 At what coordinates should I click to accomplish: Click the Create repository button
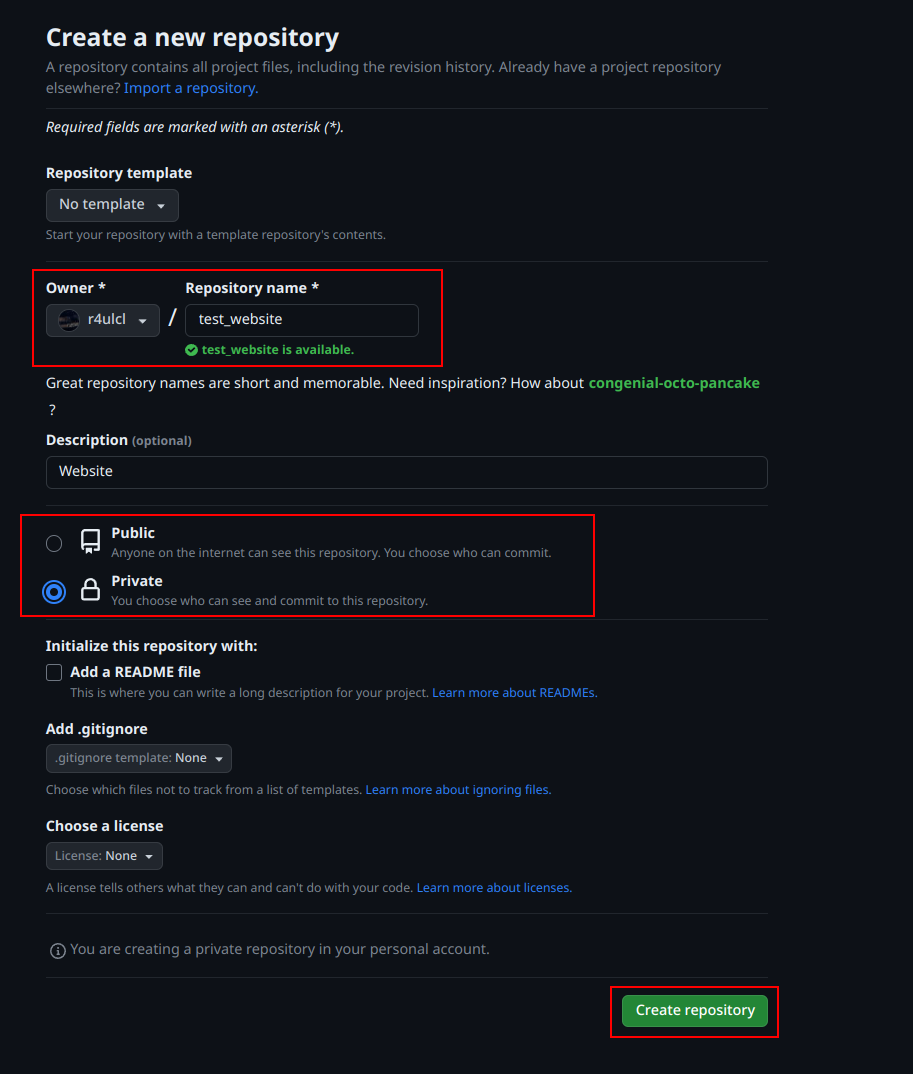tap(694, 1010)
